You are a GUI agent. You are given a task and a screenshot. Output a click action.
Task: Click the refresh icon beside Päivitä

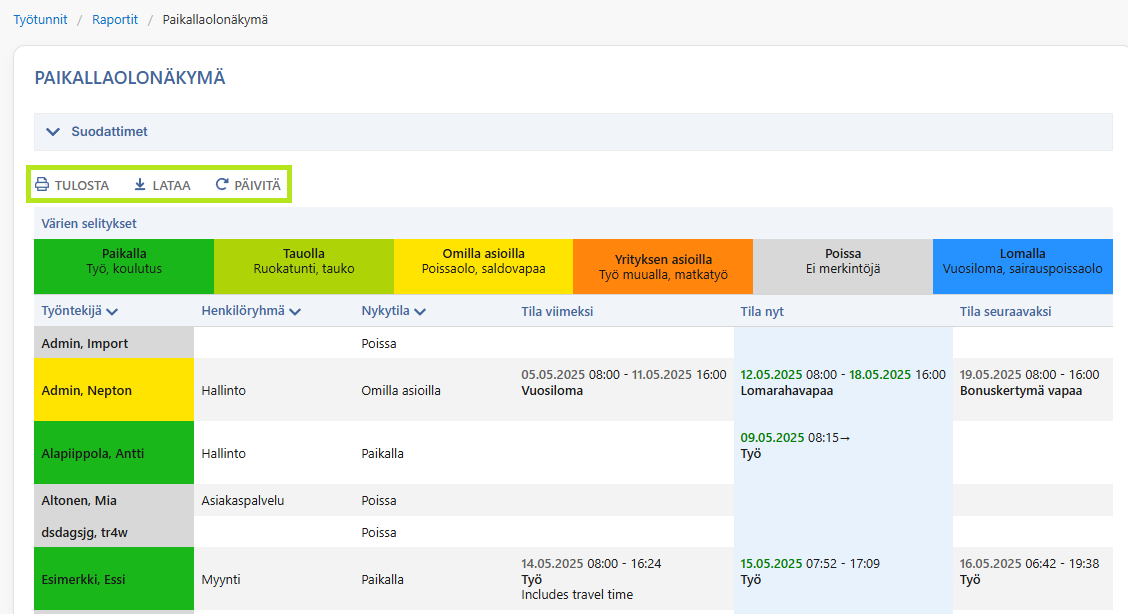tap(222, 185)
